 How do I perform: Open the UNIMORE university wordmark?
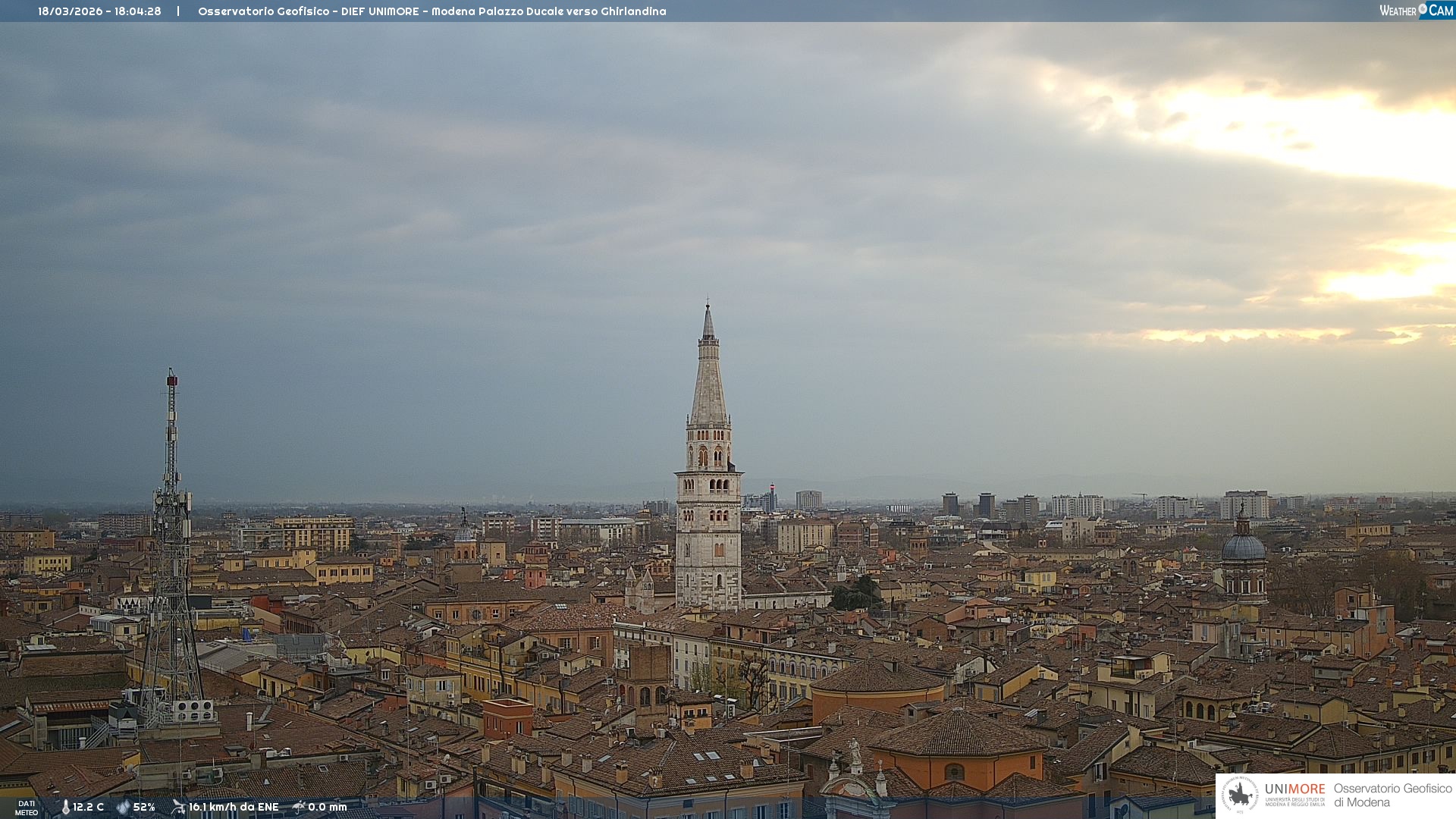[1294, 790]
